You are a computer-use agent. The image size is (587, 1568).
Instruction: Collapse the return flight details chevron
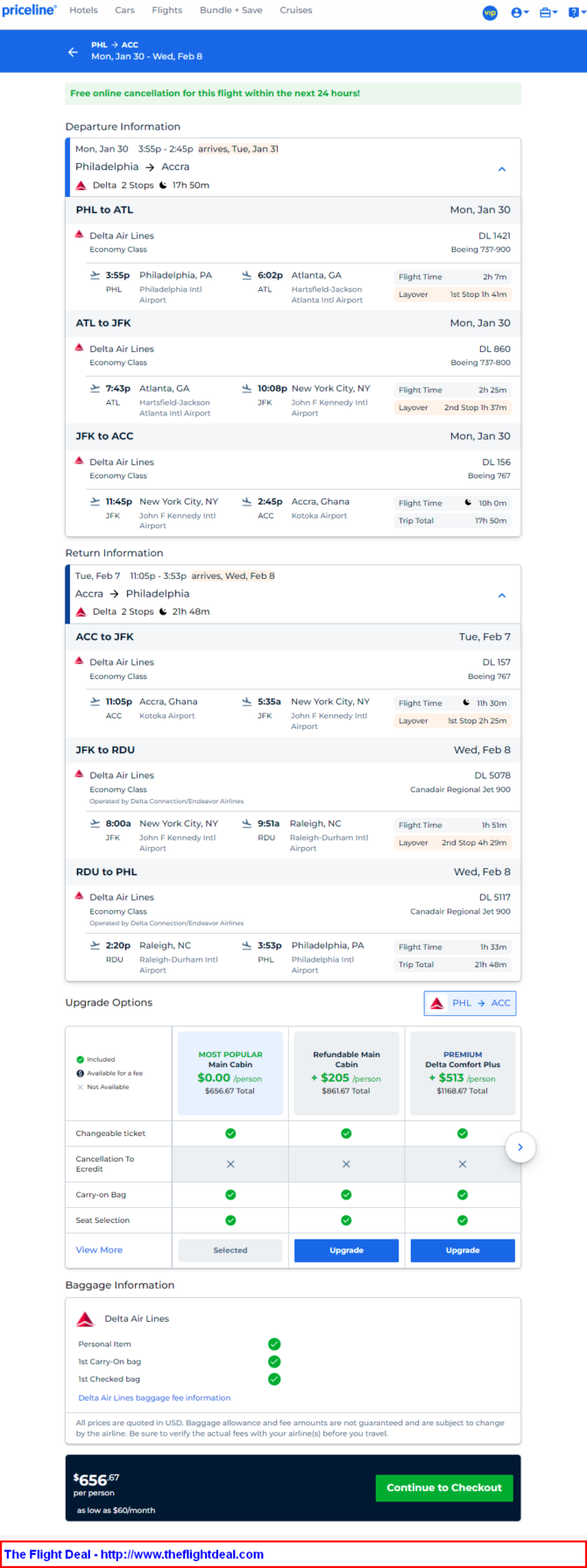(x=502, y=596)
